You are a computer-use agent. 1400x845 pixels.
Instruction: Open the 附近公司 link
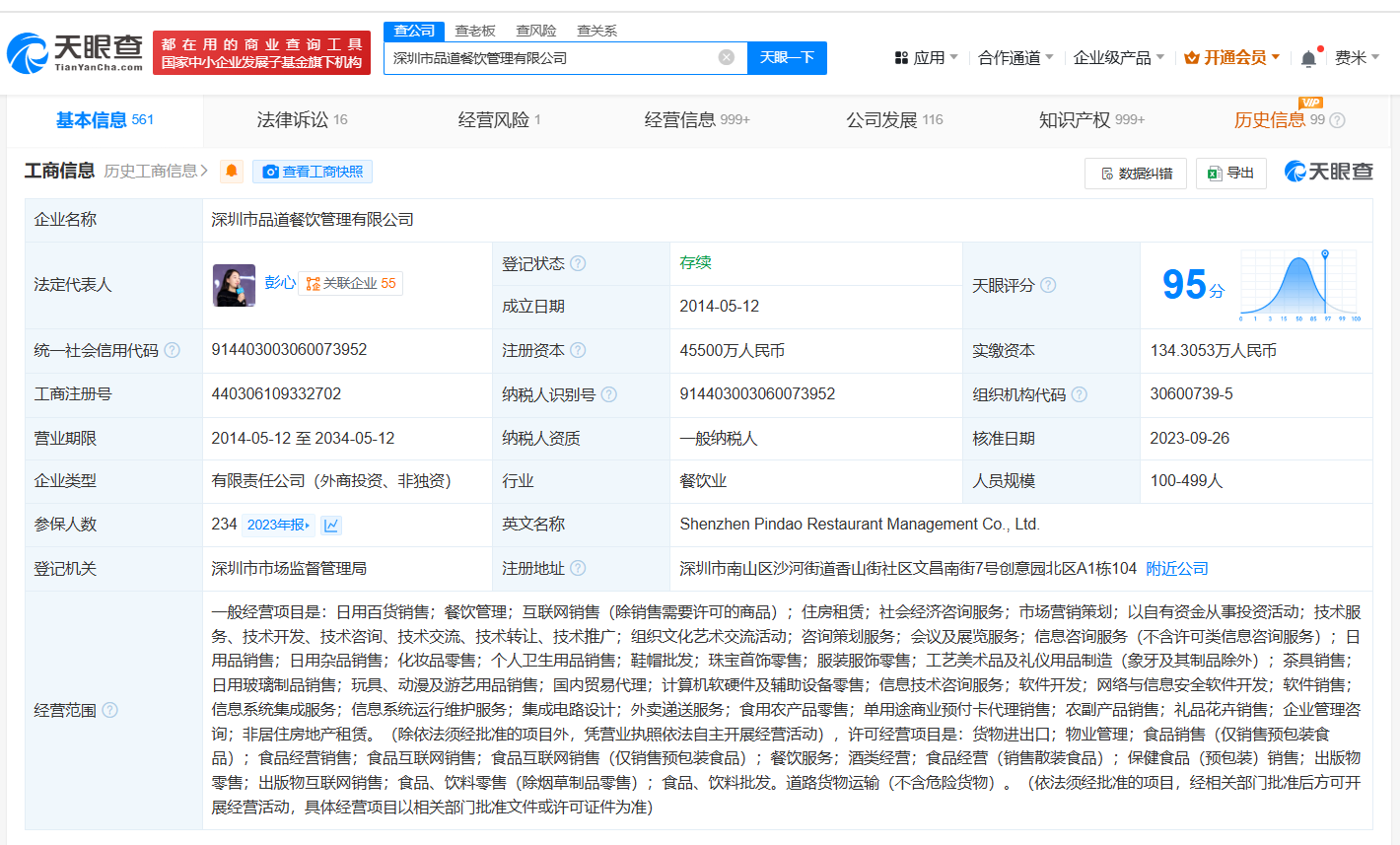point(1176,569)
